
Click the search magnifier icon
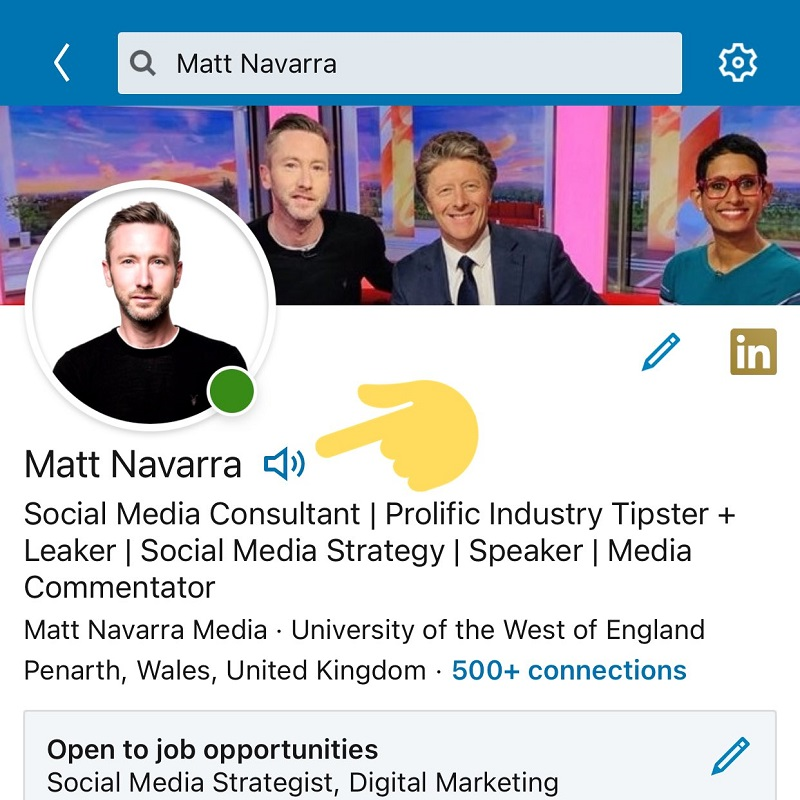pyautogui.click(x=144, y=64)
